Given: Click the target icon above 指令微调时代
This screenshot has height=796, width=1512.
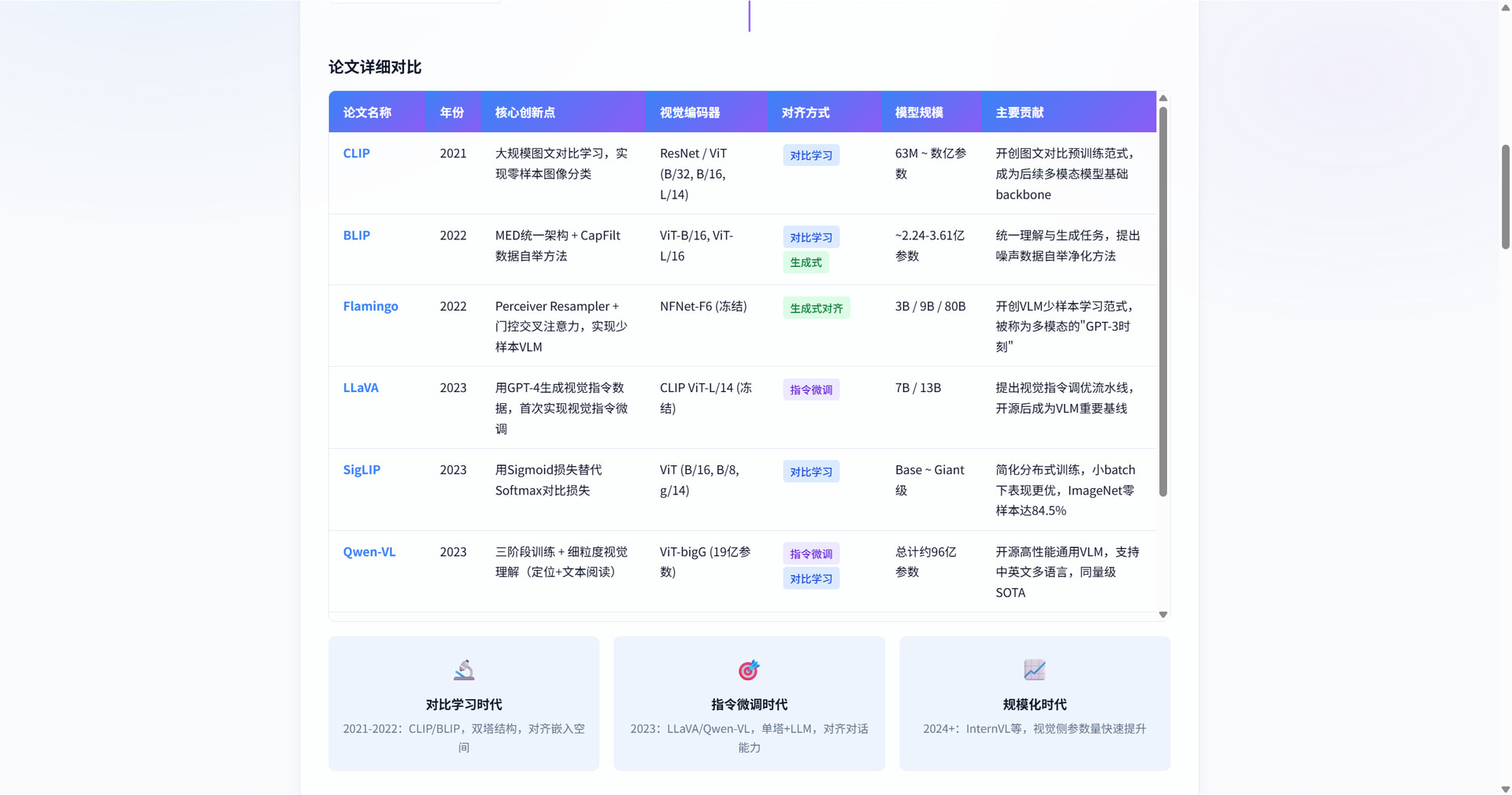Looking at the screenshot, I should 749,670.
